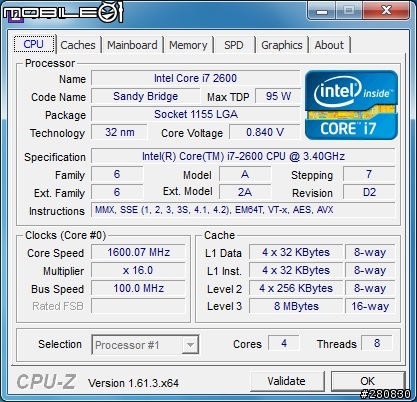Click the Level 2 '8-way' associativity value
This screenshot has height=402, width=417.
click(x=370, y=288)
